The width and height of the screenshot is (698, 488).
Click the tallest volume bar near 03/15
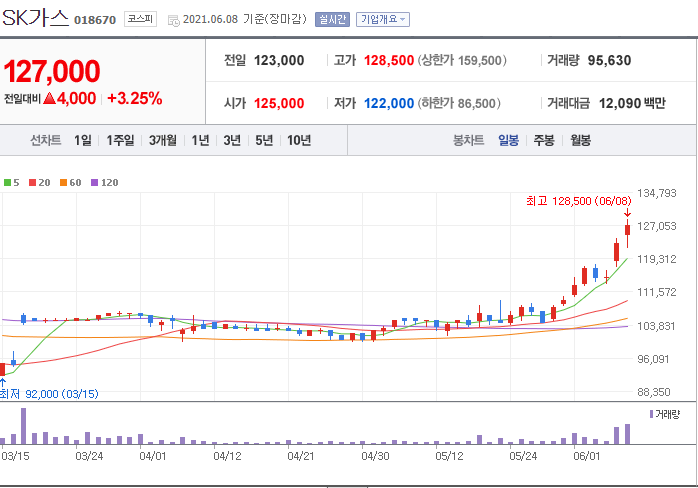pos(24,426)
